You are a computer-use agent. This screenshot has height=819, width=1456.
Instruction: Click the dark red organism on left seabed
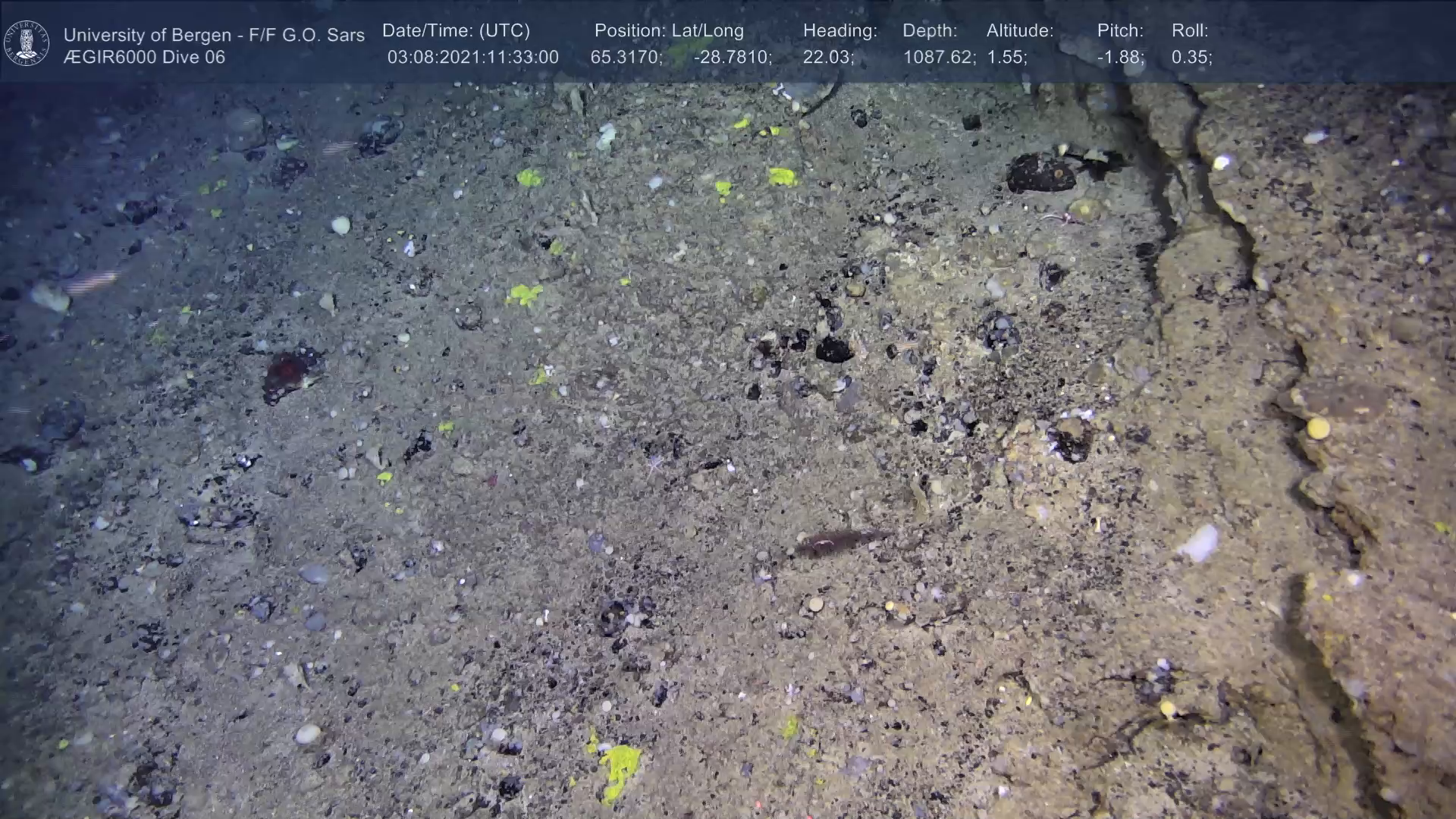coord(285,373)
